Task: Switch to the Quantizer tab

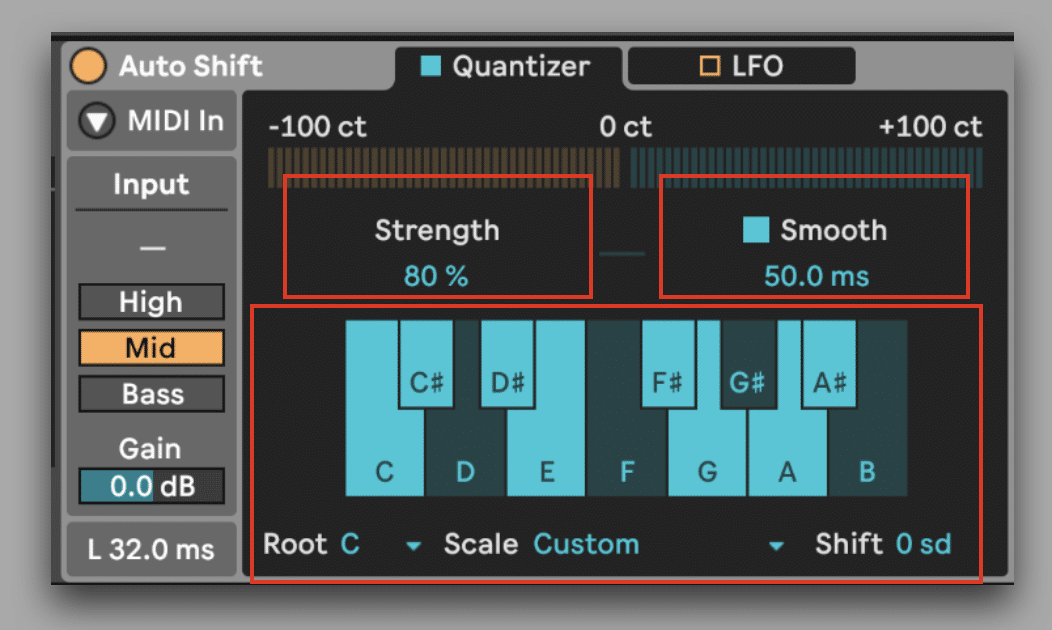Action: (x=506, y=67)
